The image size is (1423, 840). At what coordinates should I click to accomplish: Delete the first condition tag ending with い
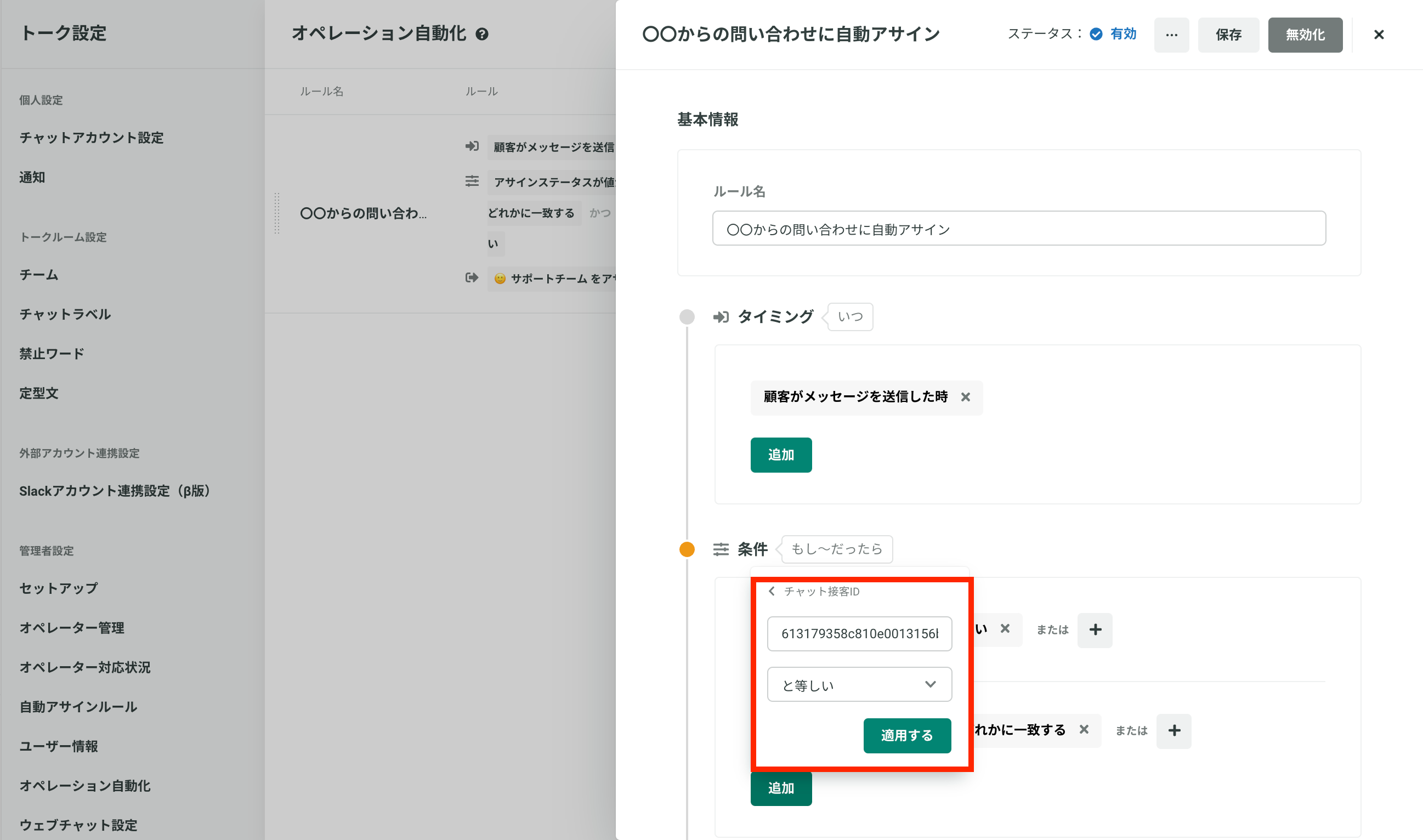coord(1005,629)
